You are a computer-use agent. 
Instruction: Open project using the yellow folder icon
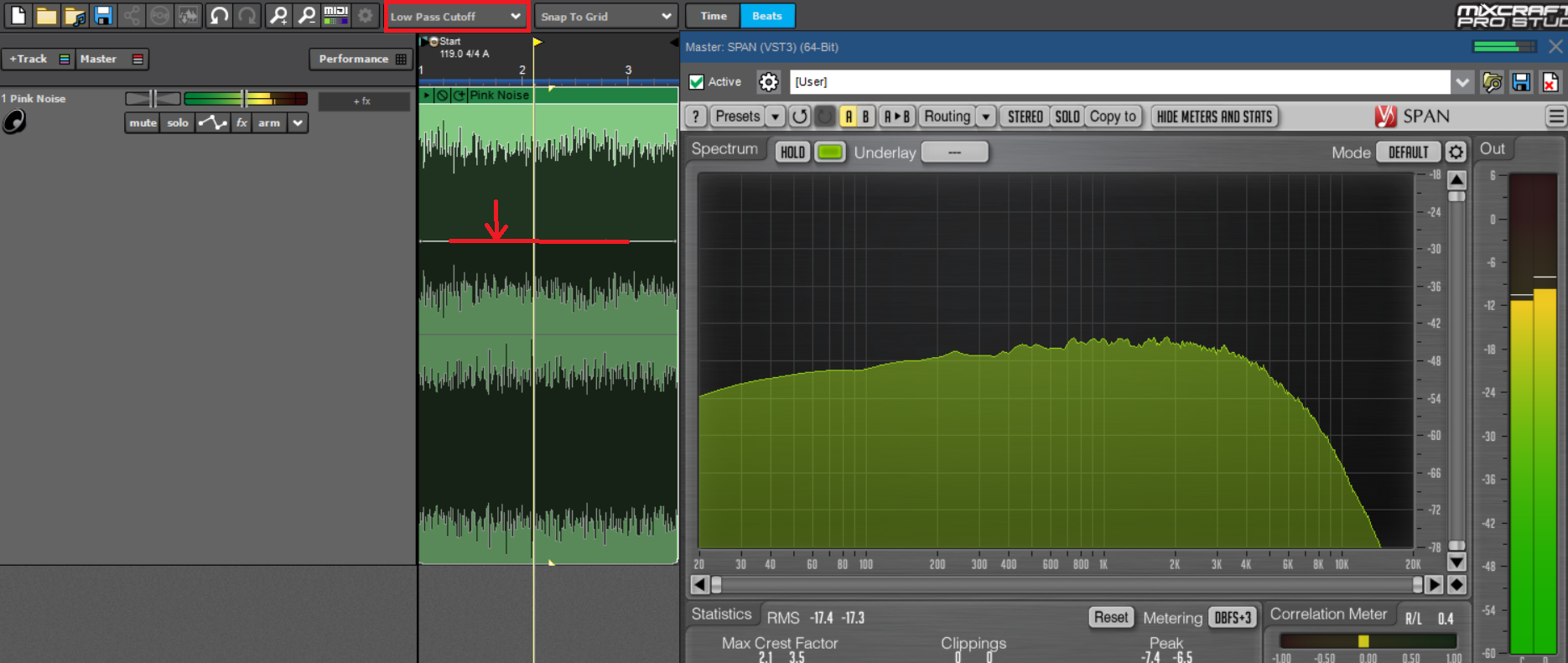[x=46, y=15]
